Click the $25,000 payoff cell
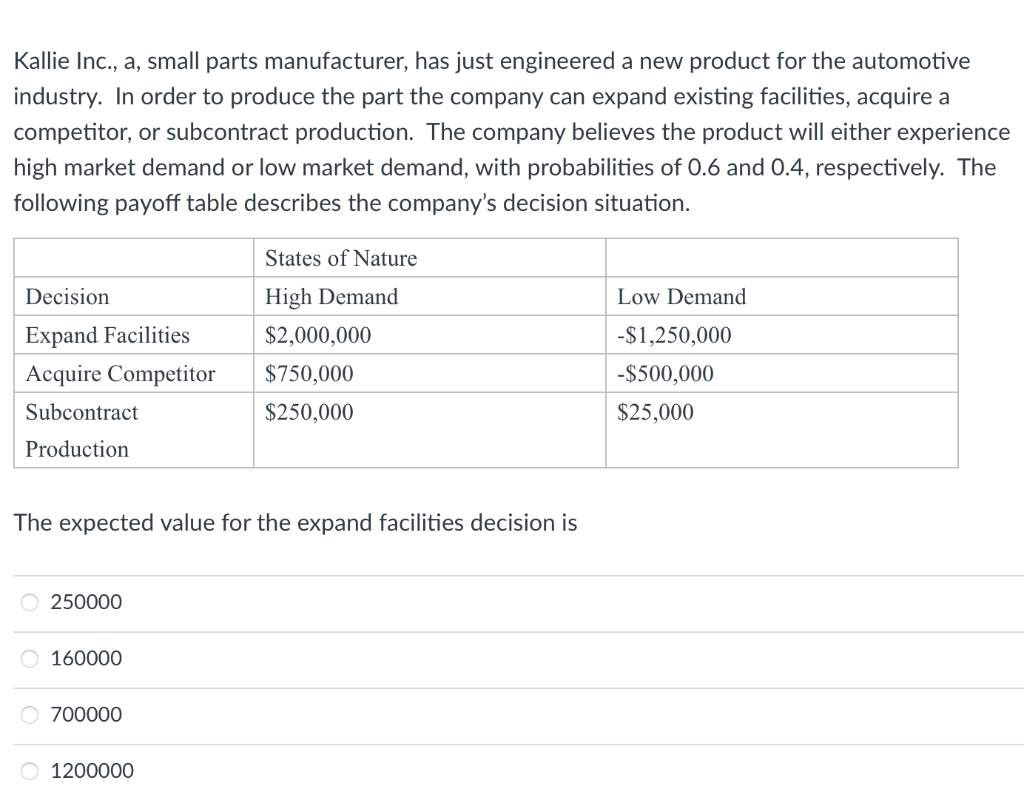The height and width of the screenshot is (786, 1024). (653, 412)
